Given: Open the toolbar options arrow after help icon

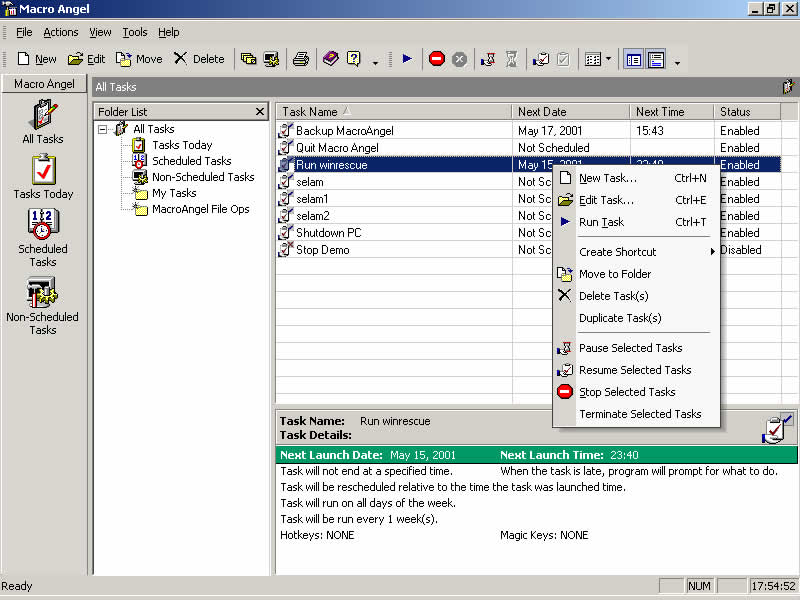Looking at the screenshot, I should pos(376,63).
